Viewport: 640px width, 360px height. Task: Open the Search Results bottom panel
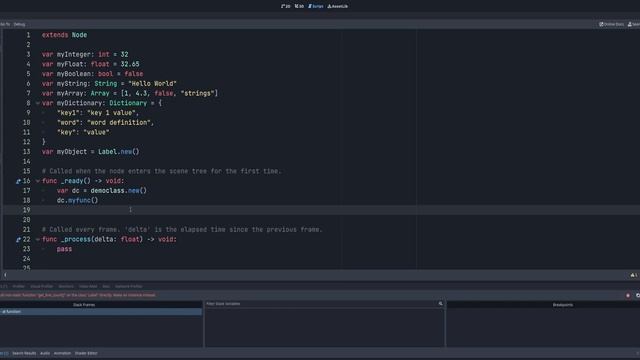tap(24, 353)
